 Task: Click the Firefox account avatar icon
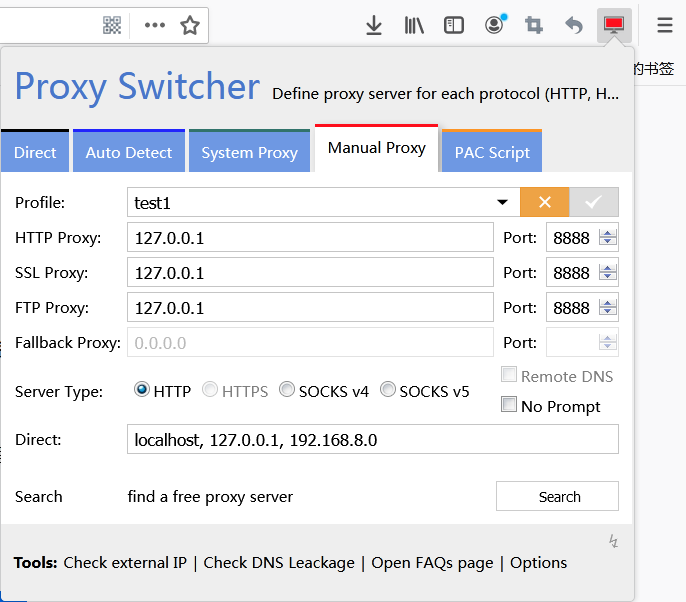[495, 24]
